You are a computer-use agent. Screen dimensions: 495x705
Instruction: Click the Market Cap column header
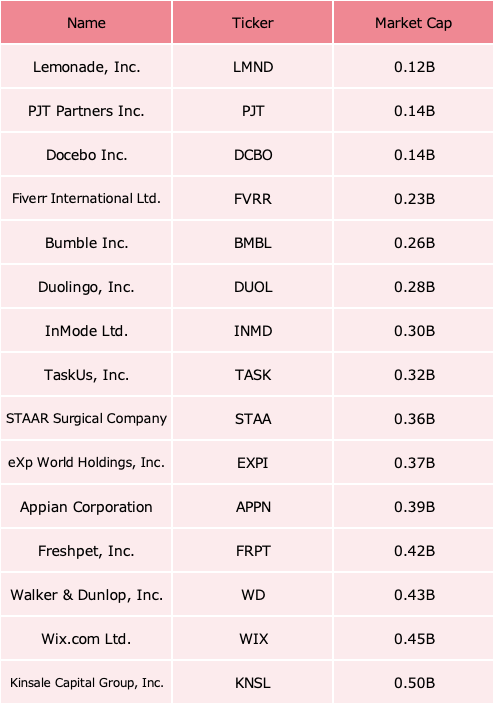pos(413,22)
